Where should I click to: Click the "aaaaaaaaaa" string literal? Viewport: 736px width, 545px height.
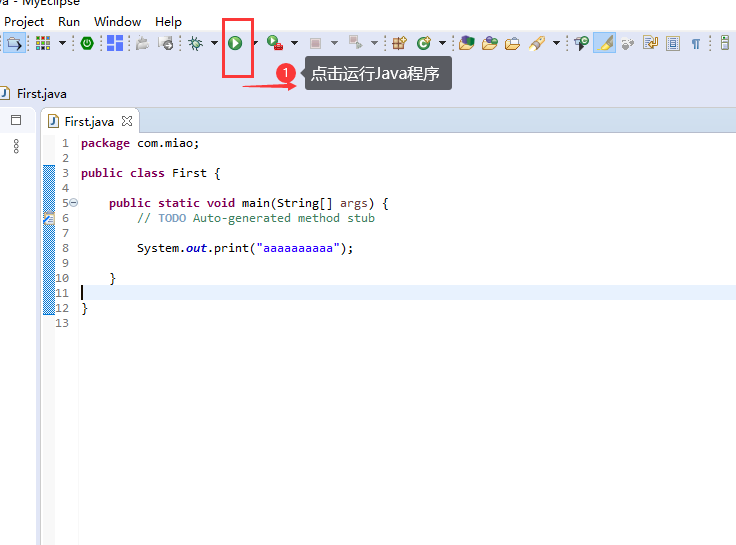click(298, 248)
